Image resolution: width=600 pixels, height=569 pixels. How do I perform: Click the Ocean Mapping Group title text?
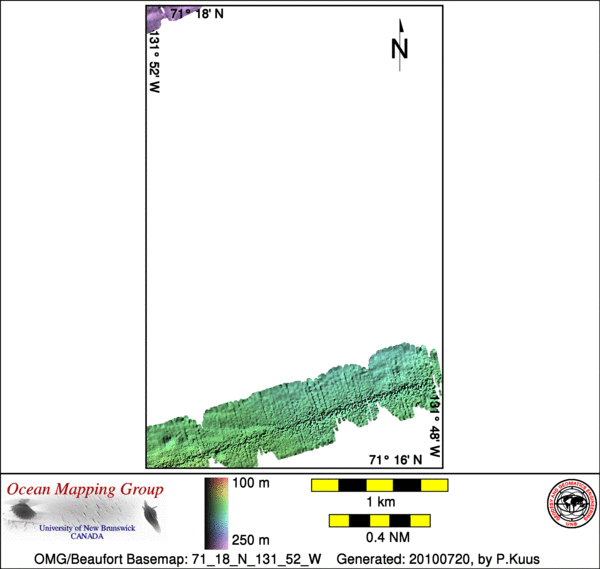point(85,490)
